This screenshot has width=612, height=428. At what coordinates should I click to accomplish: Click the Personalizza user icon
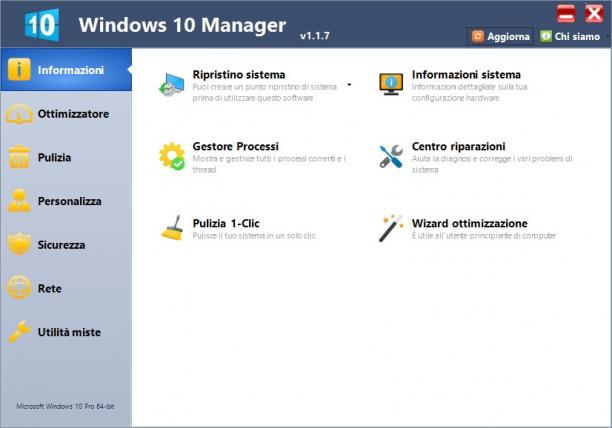click(19, 201)
